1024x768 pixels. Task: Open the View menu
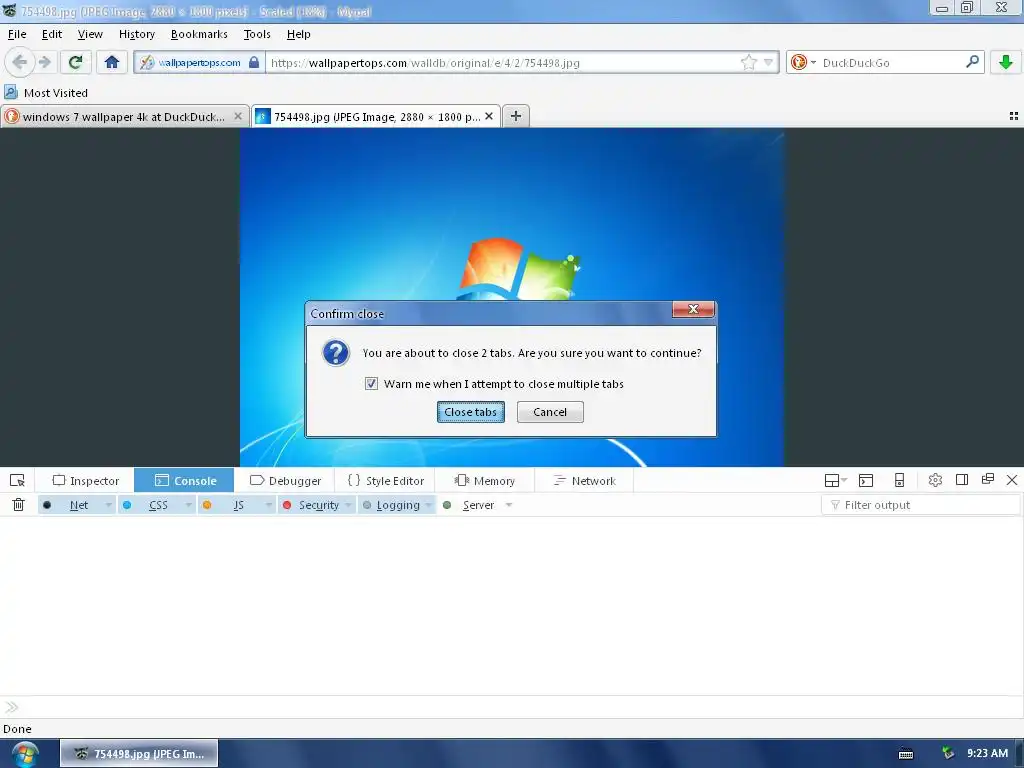90,34
